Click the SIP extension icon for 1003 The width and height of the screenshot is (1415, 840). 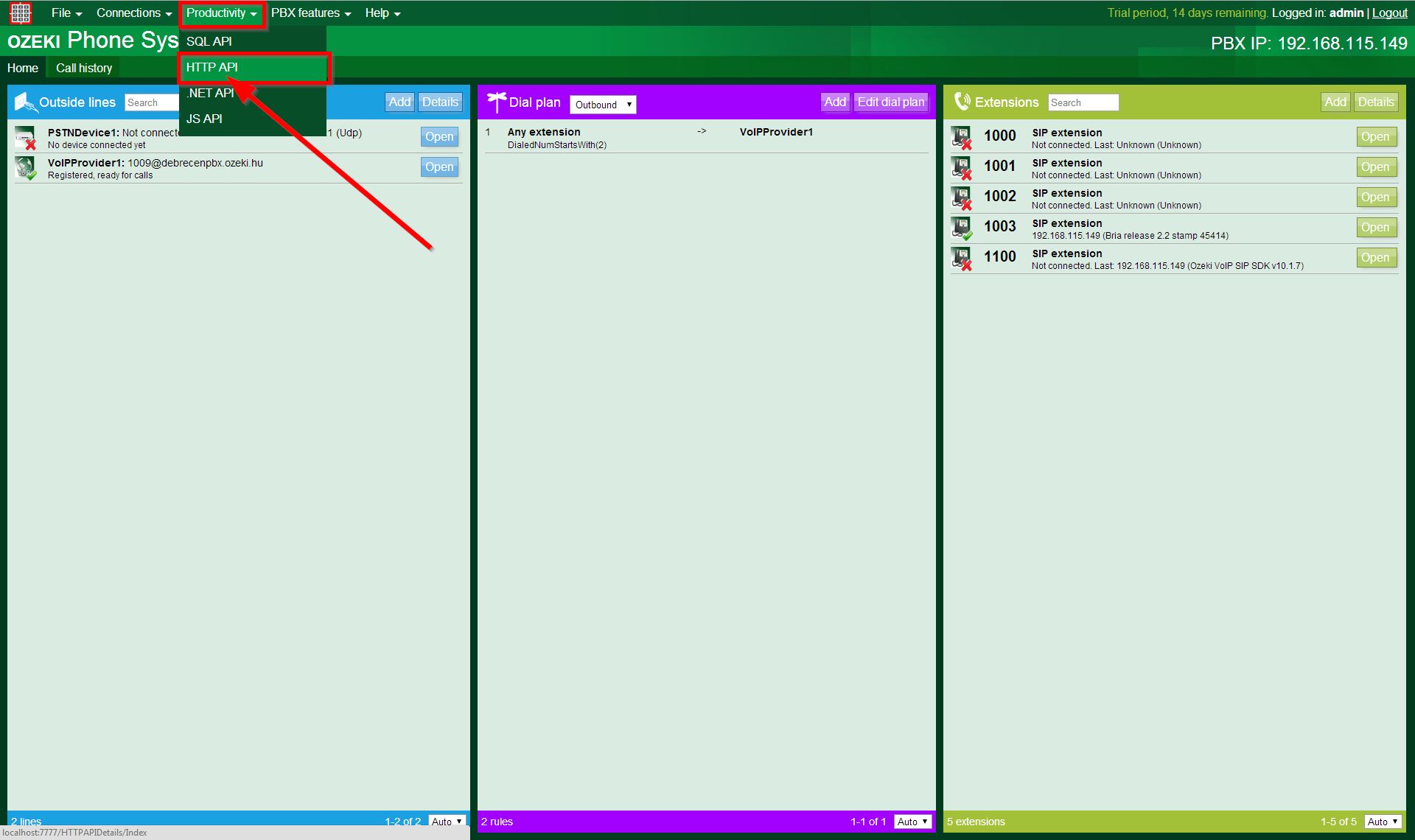pos(963,227)
